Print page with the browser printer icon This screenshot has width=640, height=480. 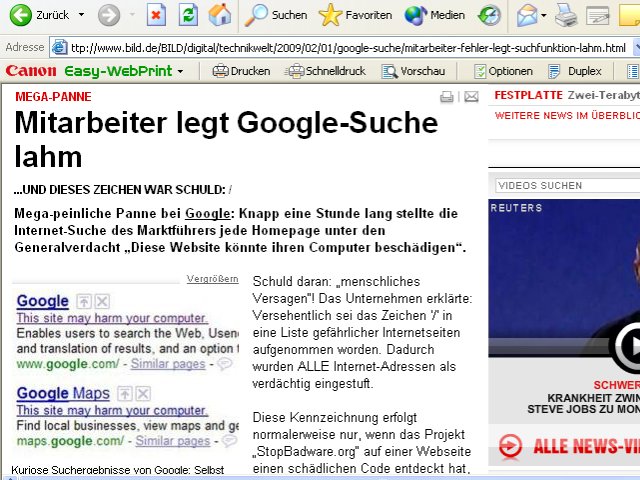pos(566,15)
